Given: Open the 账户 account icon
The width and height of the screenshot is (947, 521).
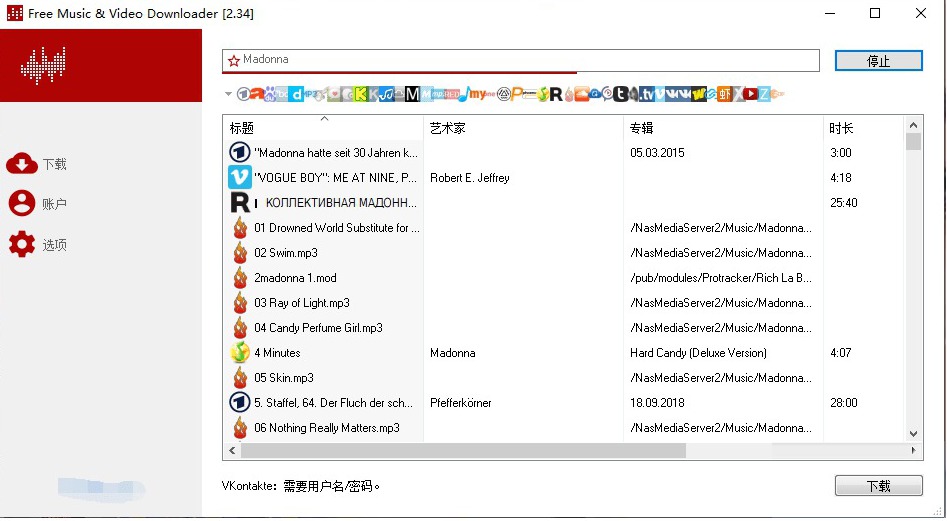Looking at the screenshot, I should tap(22, 203).
